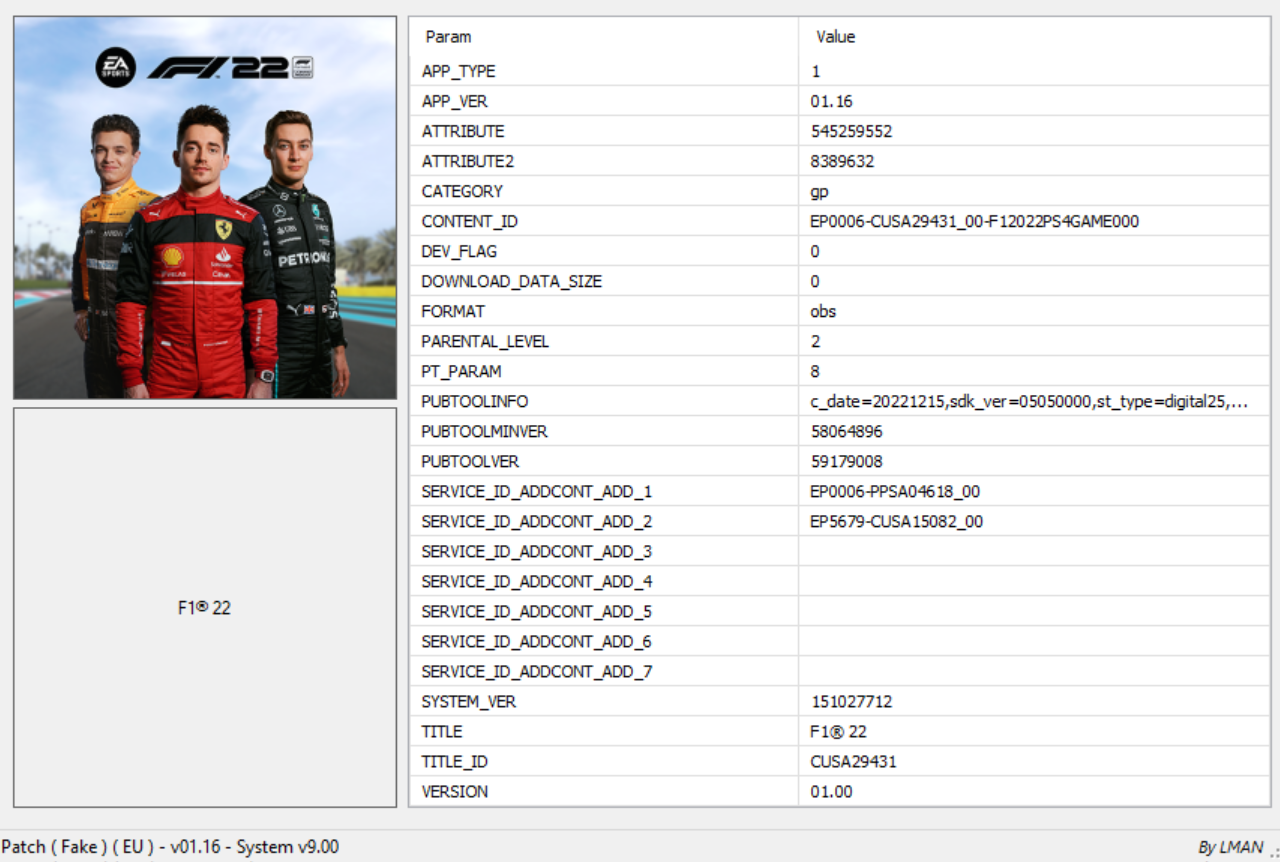Select the ATTRIBUTE2 parameter name
This screenshot has width=1280, height=862.
click(x=467, y=161)
